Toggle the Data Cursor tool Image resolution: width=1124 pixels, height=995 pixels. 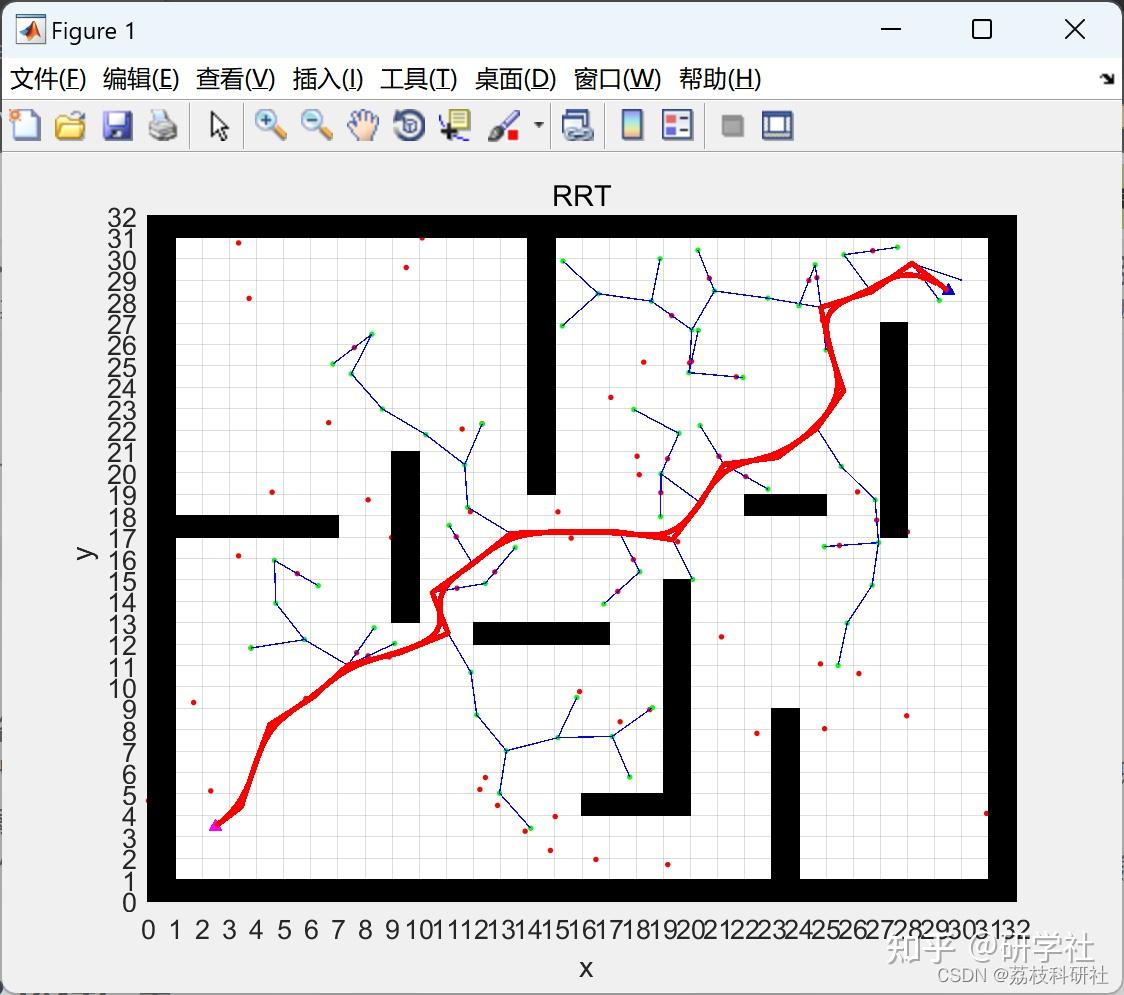[x=453, y=125]
